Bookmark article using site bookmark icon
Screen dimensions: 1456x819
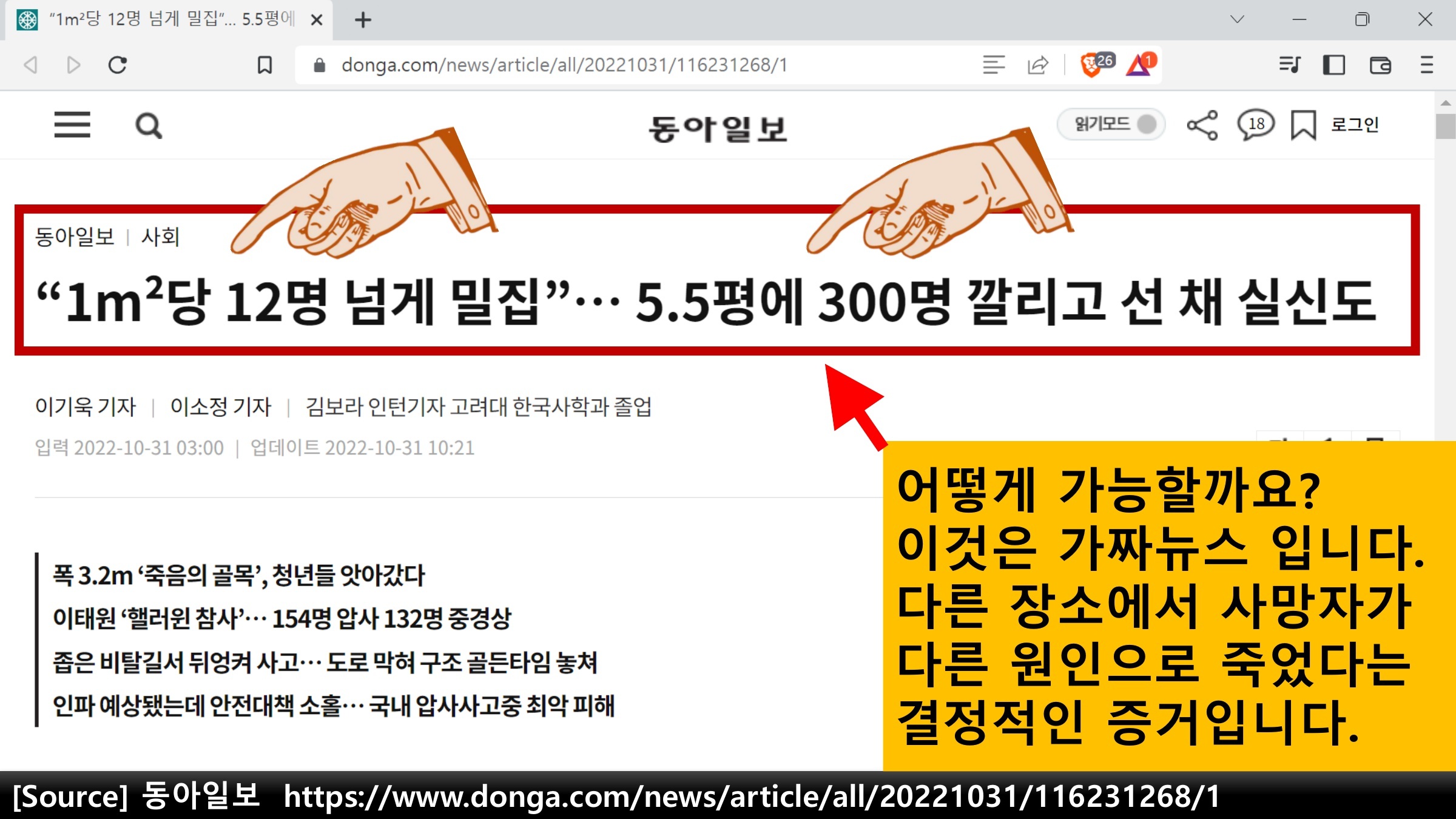[1303, 126]
